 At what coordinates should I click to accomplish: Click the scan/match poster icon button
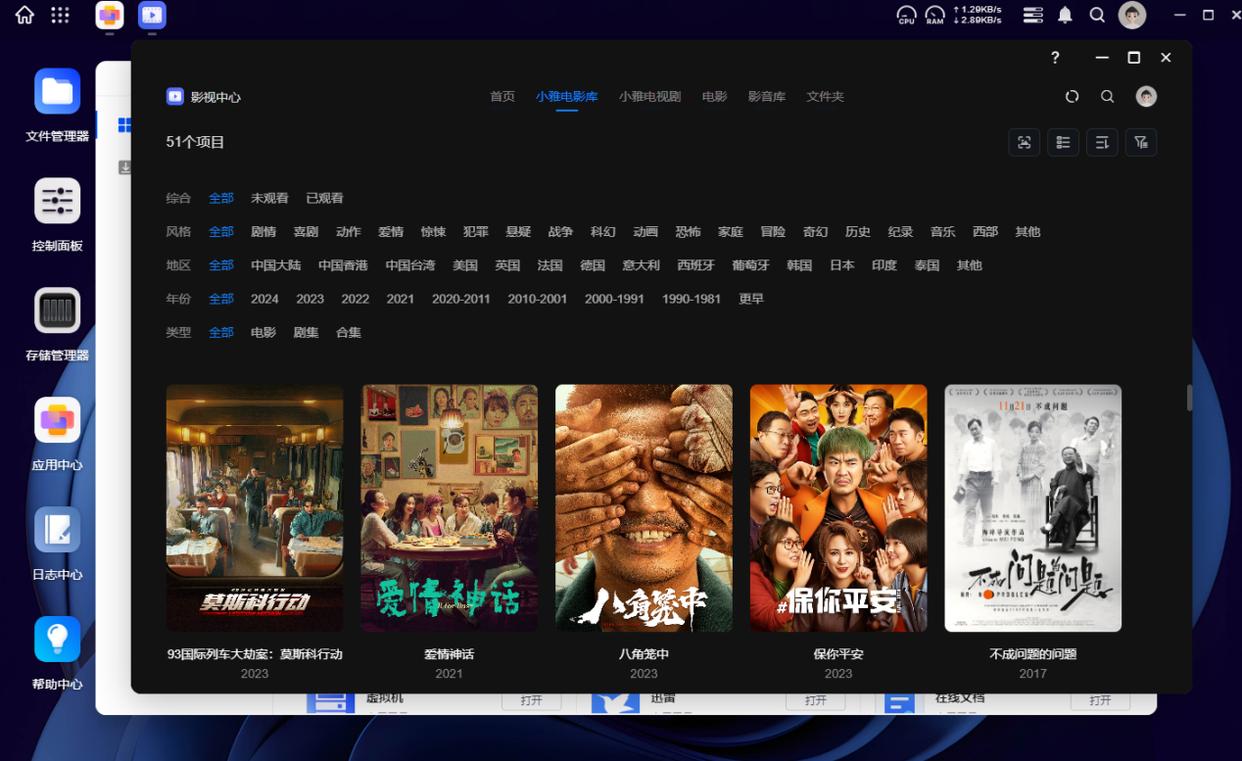click(1024, 142)
